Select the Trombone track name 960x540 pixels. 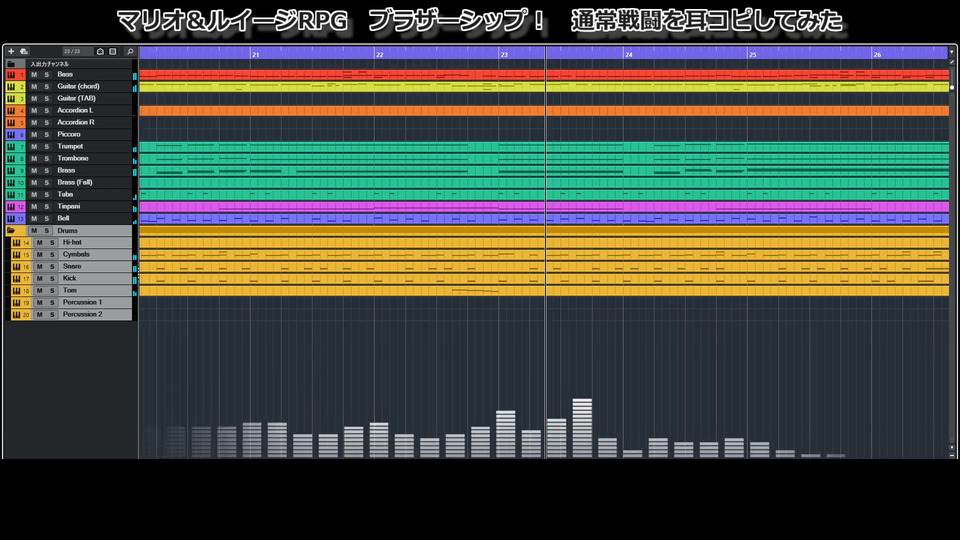coord(73,159)
